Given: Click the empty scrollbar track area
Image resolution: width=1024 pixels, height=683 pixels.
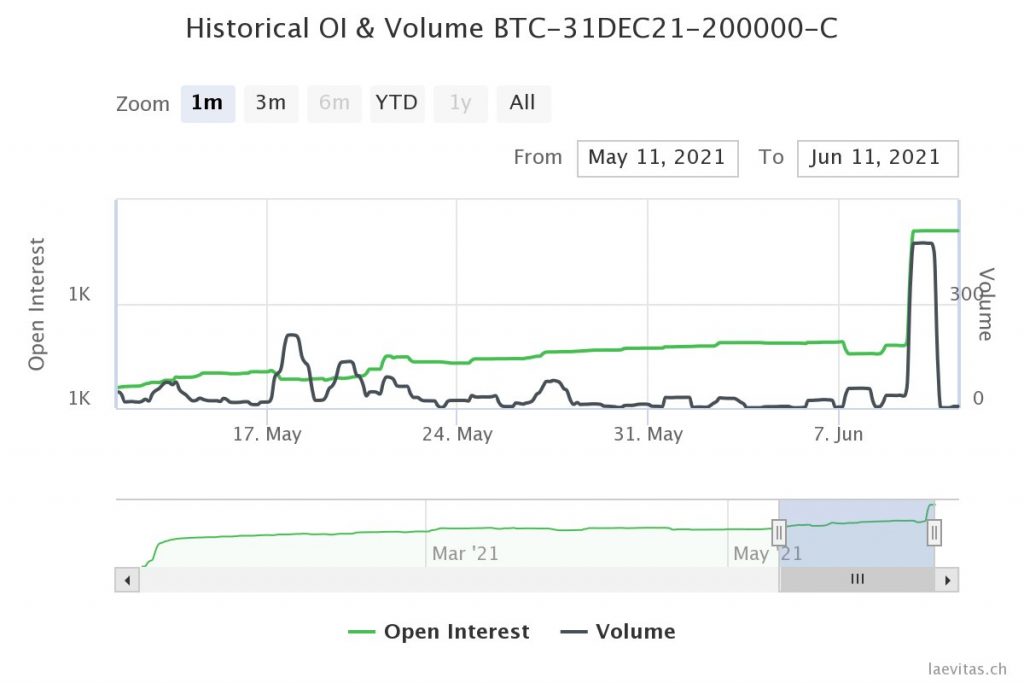Looking at the screenshot, I should pyautogui.click(x=450, y=580).
